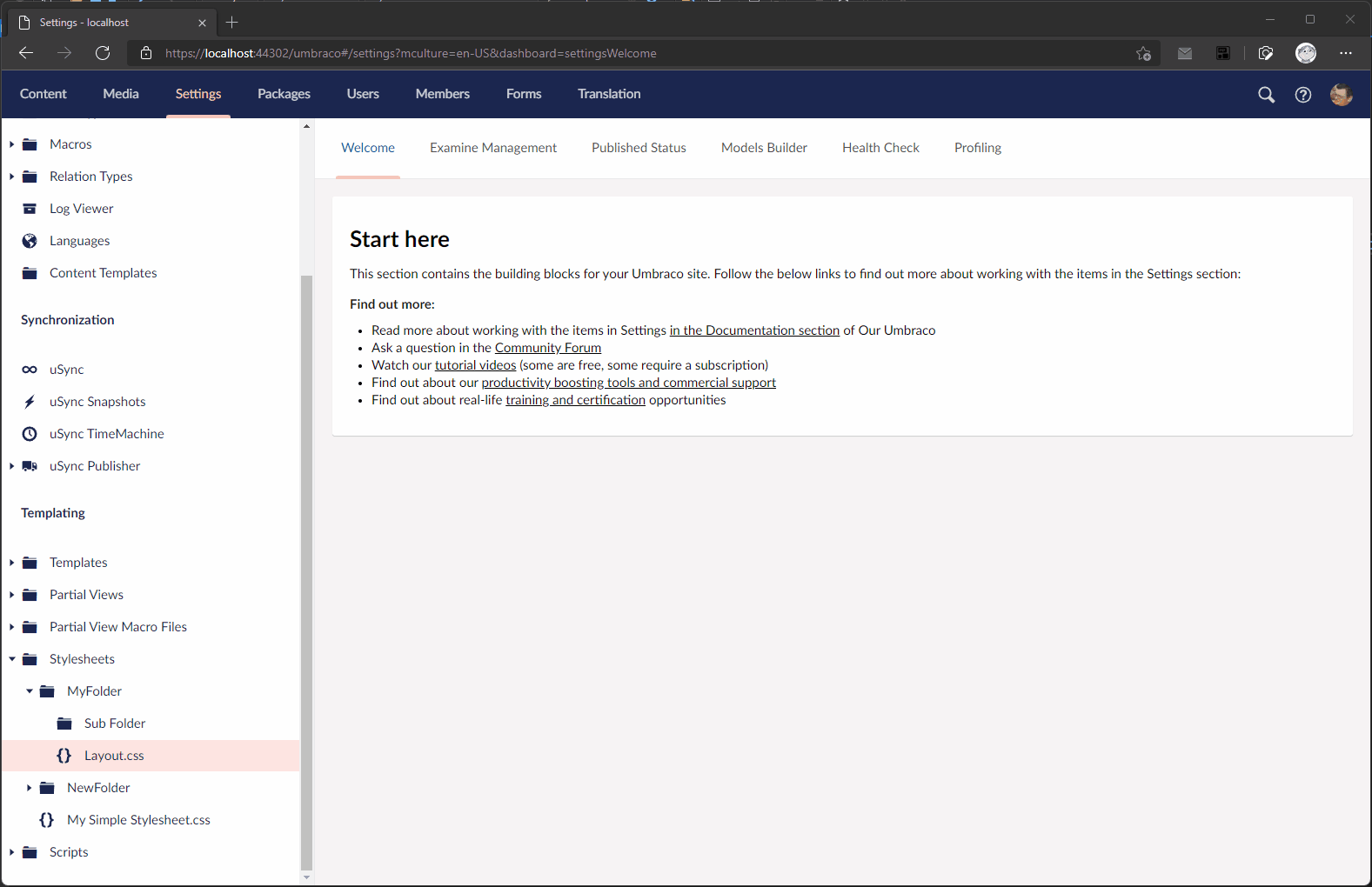The width and height of the screenshot is (1372, 887).
Task: Open the Packages section in top navigation
Action: click(284, 94)
